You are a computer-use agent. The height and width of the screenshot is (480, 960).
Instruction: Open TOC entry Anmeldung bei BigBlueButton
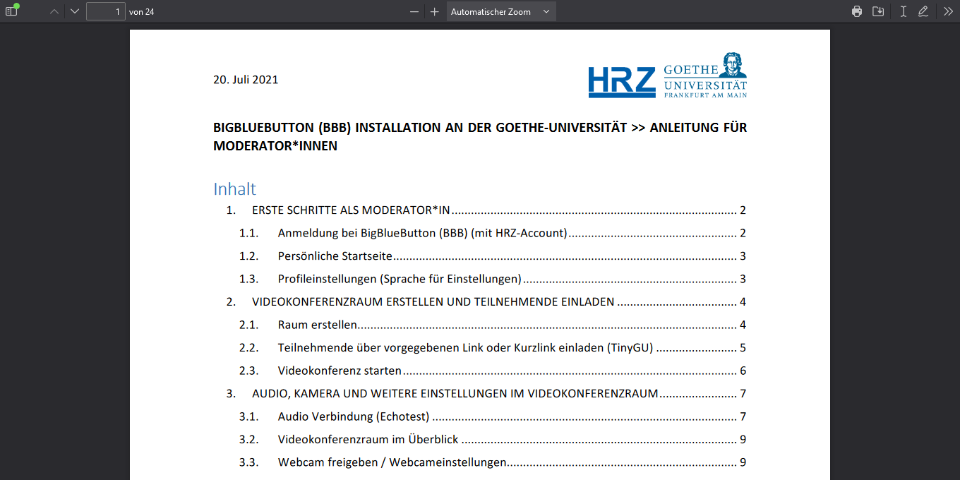pyautogui.click(x=493, y=233)
